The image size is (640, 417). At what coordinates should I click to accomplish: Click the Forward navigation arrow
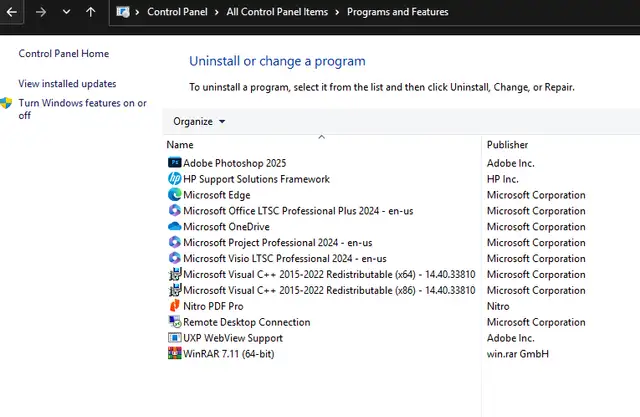coord(41,12)
